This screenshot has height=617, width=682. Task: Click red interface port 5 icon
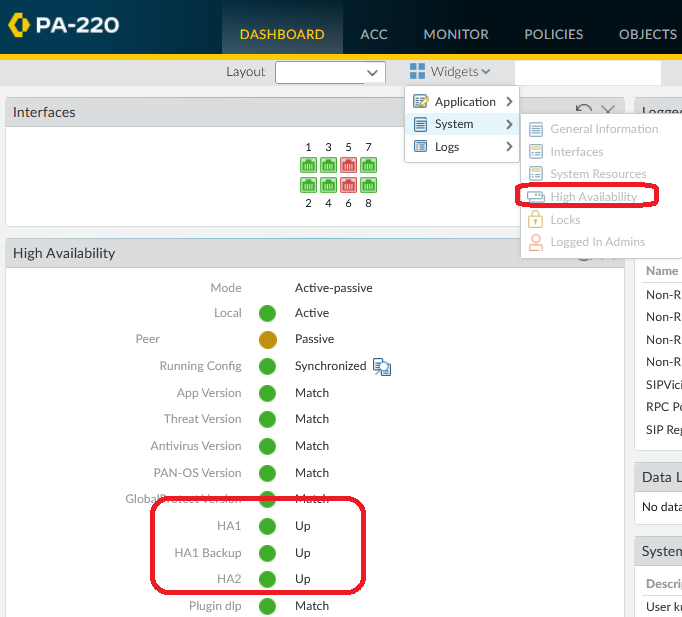pyautogui.click(x=348, y=166)
